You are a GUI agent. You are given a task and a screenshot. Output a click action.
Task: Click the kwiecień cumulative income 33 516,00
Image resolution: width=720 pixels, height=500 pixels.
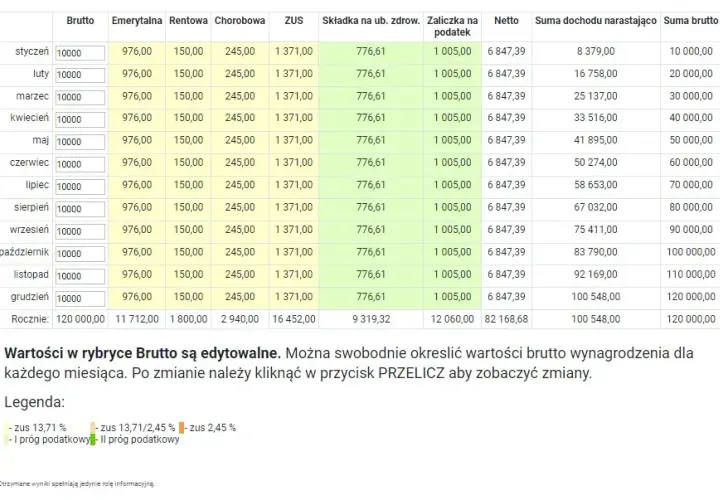coord(596,118)
